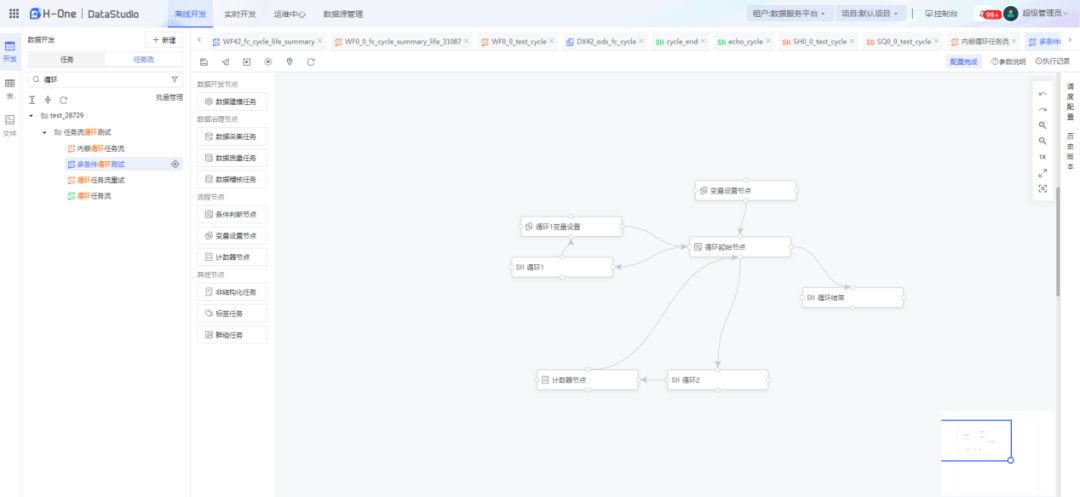This screenshot has width=1080, height=497.
Task: Click the filter funnel icon in search box
Action: (x=175, y=79)
